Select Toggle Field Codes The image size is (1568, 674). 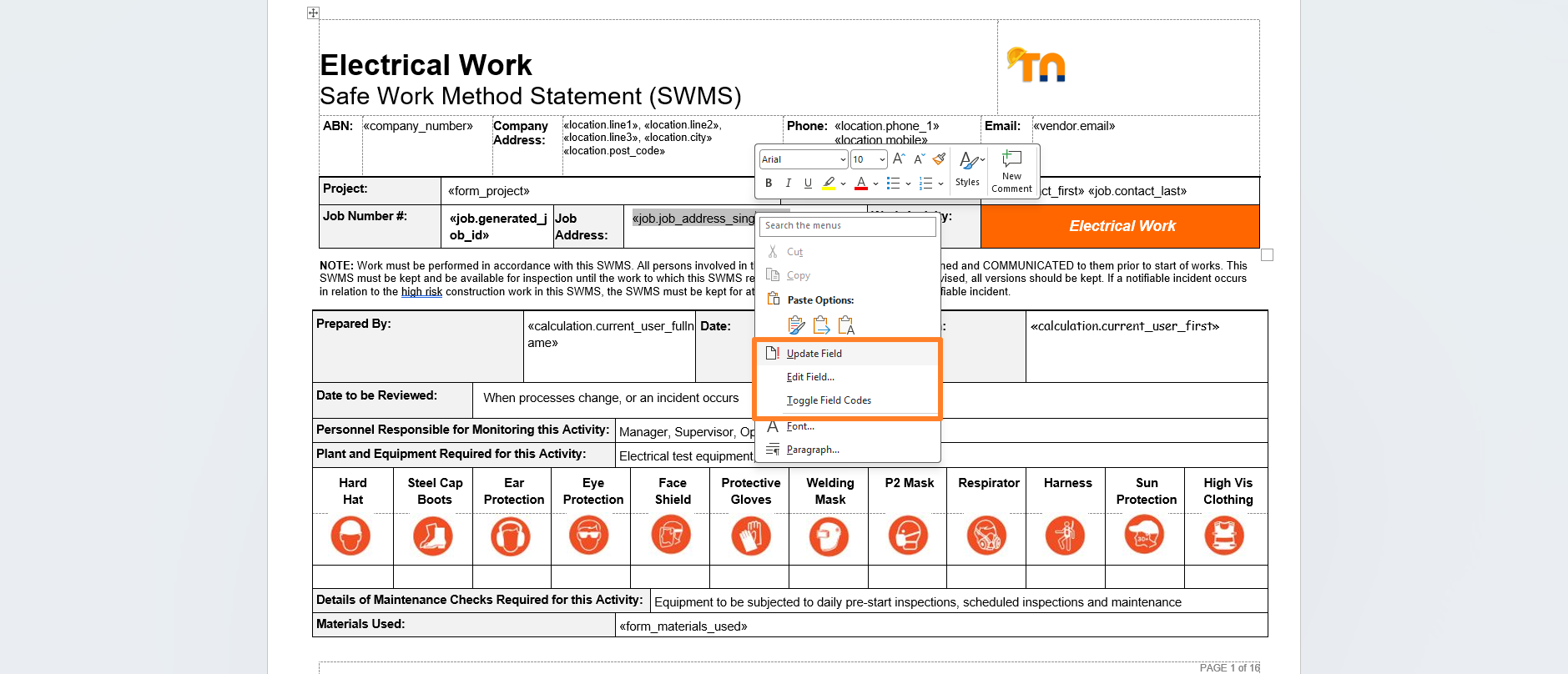tap(847, 400)
